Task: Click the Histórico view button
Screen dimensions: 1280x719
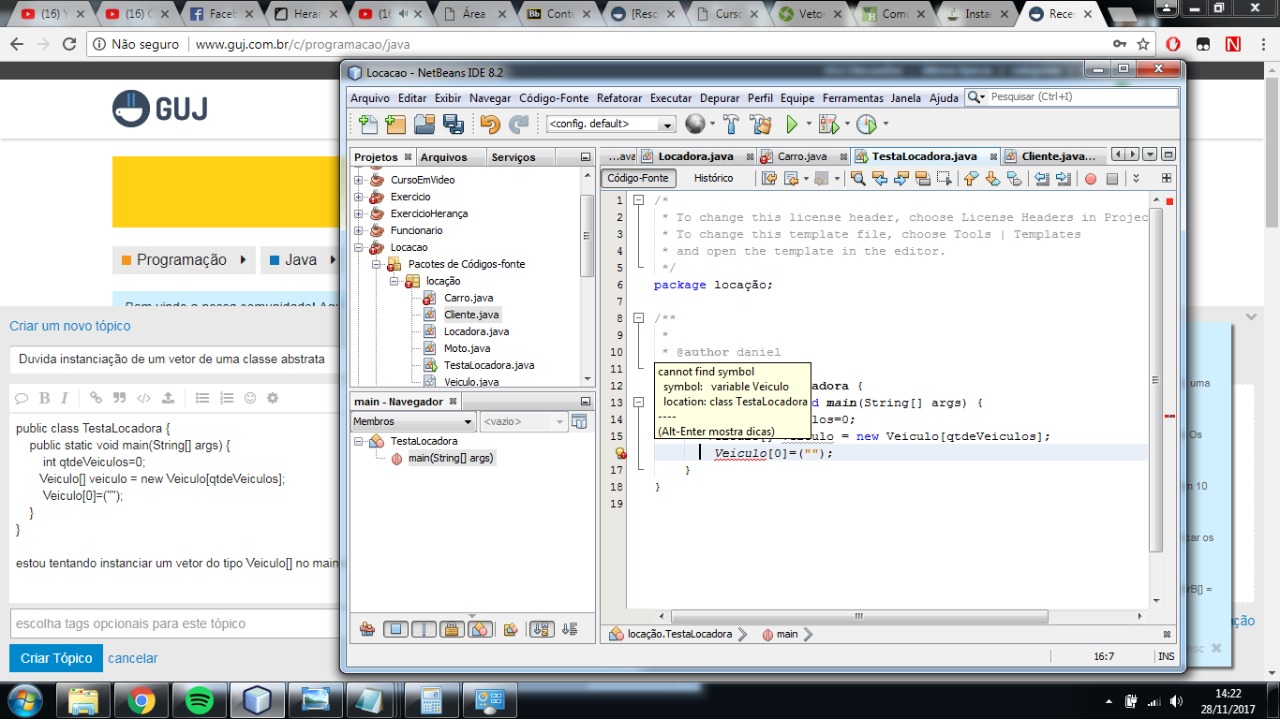Action: coord(713,178)
